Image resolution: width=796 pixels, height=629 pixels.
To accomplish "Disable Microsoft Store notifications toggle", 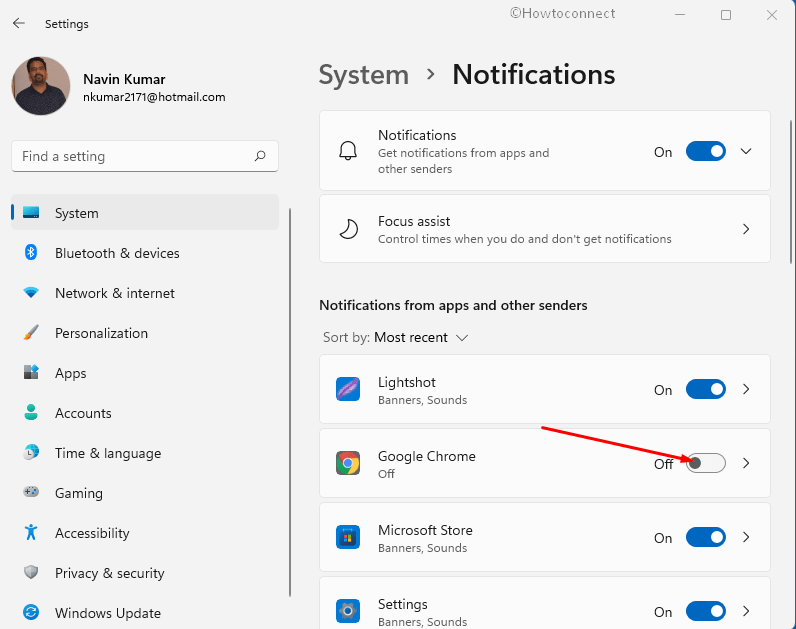I will click(706, 537).
